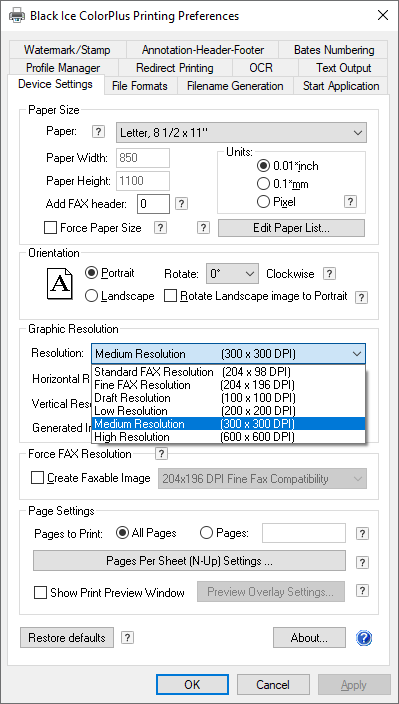399x704 pixels.
Task: Open Pages Per Sheet (N-Up) Settings
Action: coord(189,561)
